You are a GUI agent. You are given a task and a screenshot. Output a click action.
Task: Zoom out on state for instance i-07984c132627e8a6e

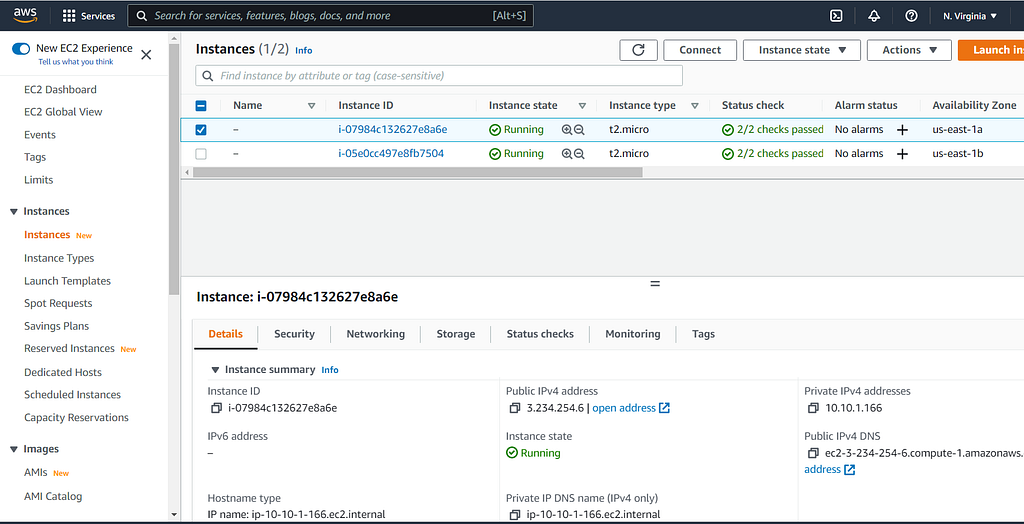(x=579, y=130)
